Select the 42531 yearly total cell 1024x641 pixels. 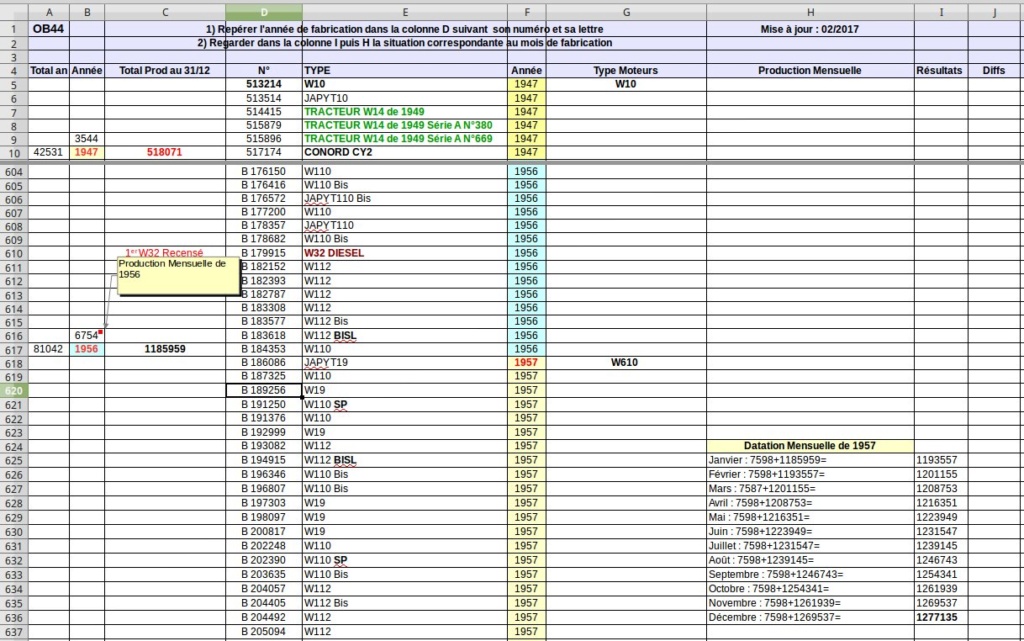point(49,152)
